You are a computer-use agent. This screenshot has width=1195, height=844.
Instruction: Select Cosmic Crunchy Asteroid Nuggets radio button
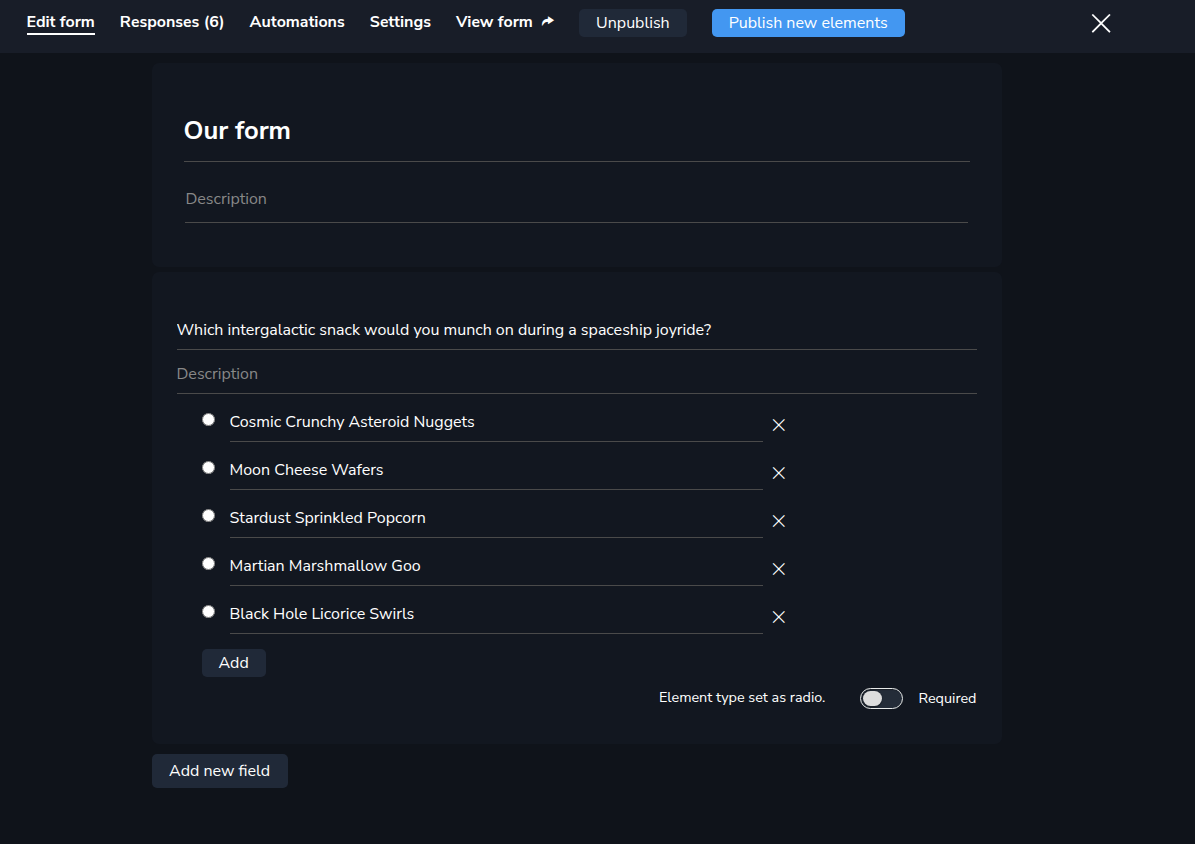(208, 420)
